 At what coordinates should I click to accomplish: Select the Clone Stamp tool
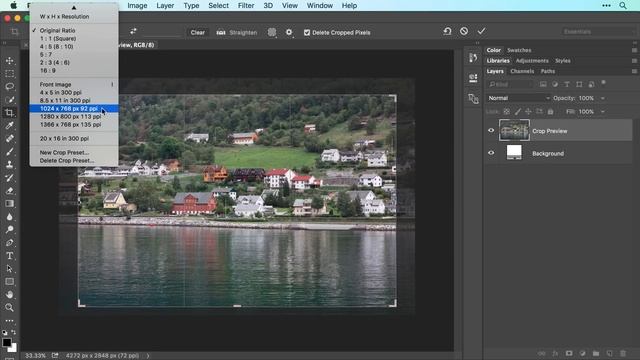pyautogui.click(x=9, y=164)
